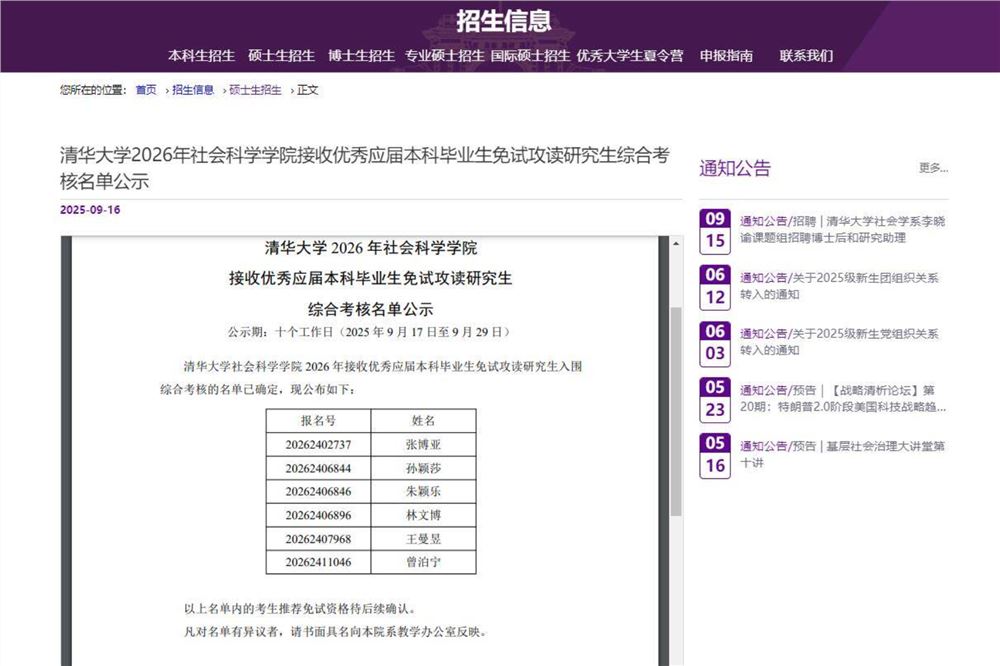Click the 09/15 date badge icon
The image size is (1000, 666).
715,230
